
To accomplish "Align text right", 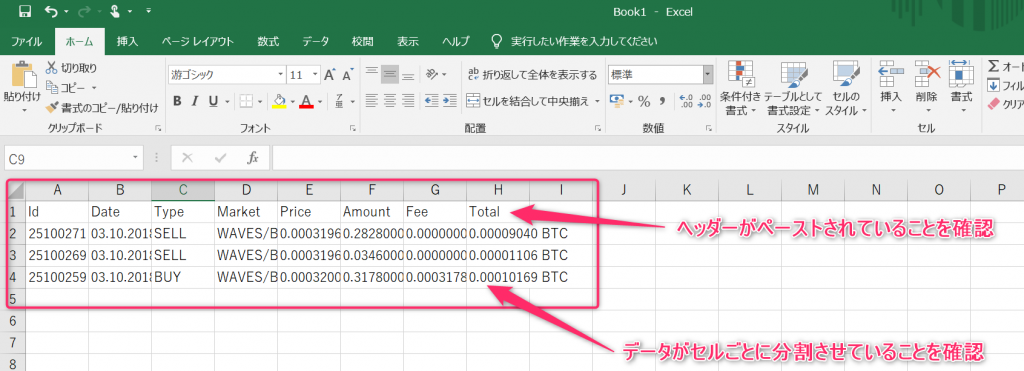I will point(408,101).
